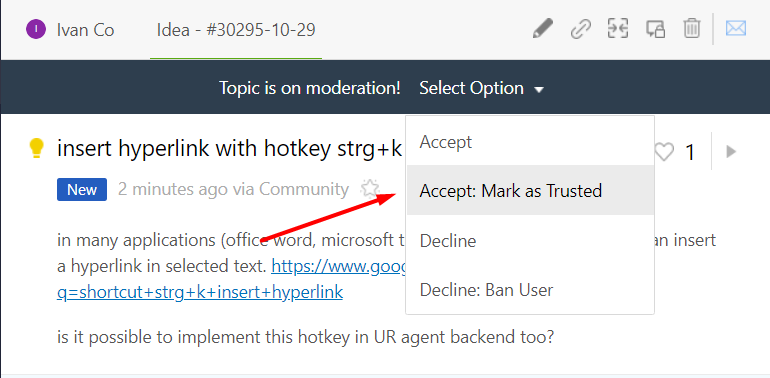Toggle the heart vote icon
This screenshot has width=770, height=378.
pos(664,152)
